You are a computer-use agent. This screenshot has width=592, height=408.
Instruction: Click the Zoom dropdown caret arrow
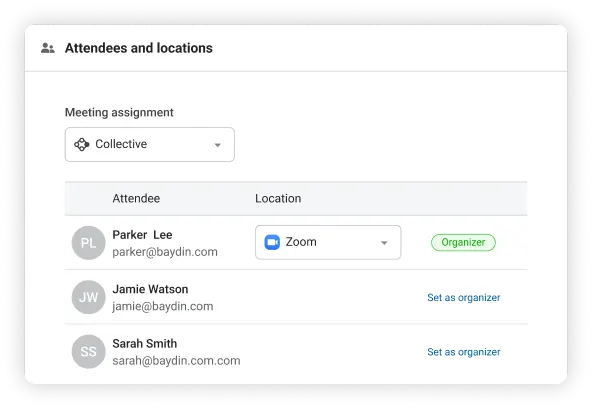(x=384, y=243)
